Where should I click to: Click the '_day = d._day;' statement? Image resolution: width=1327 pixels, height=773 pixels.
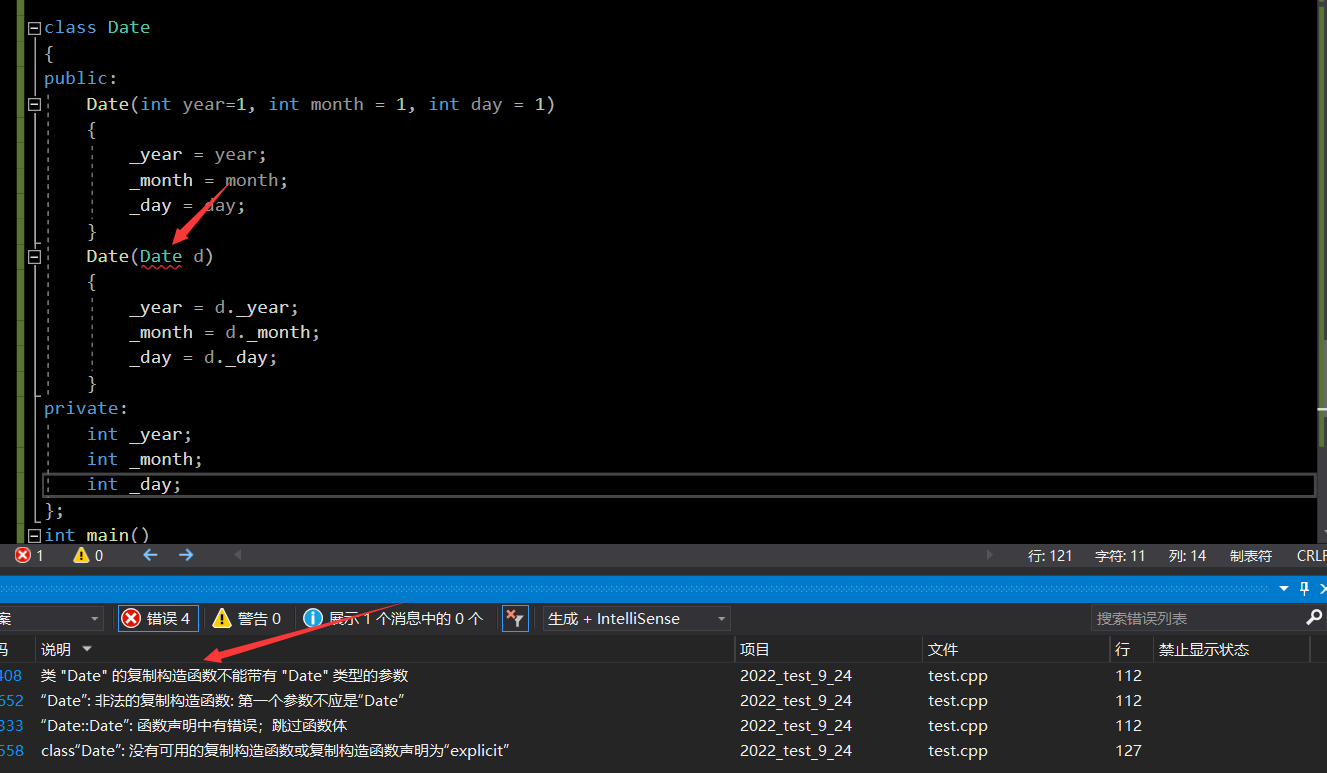click(x=203, y=358)
